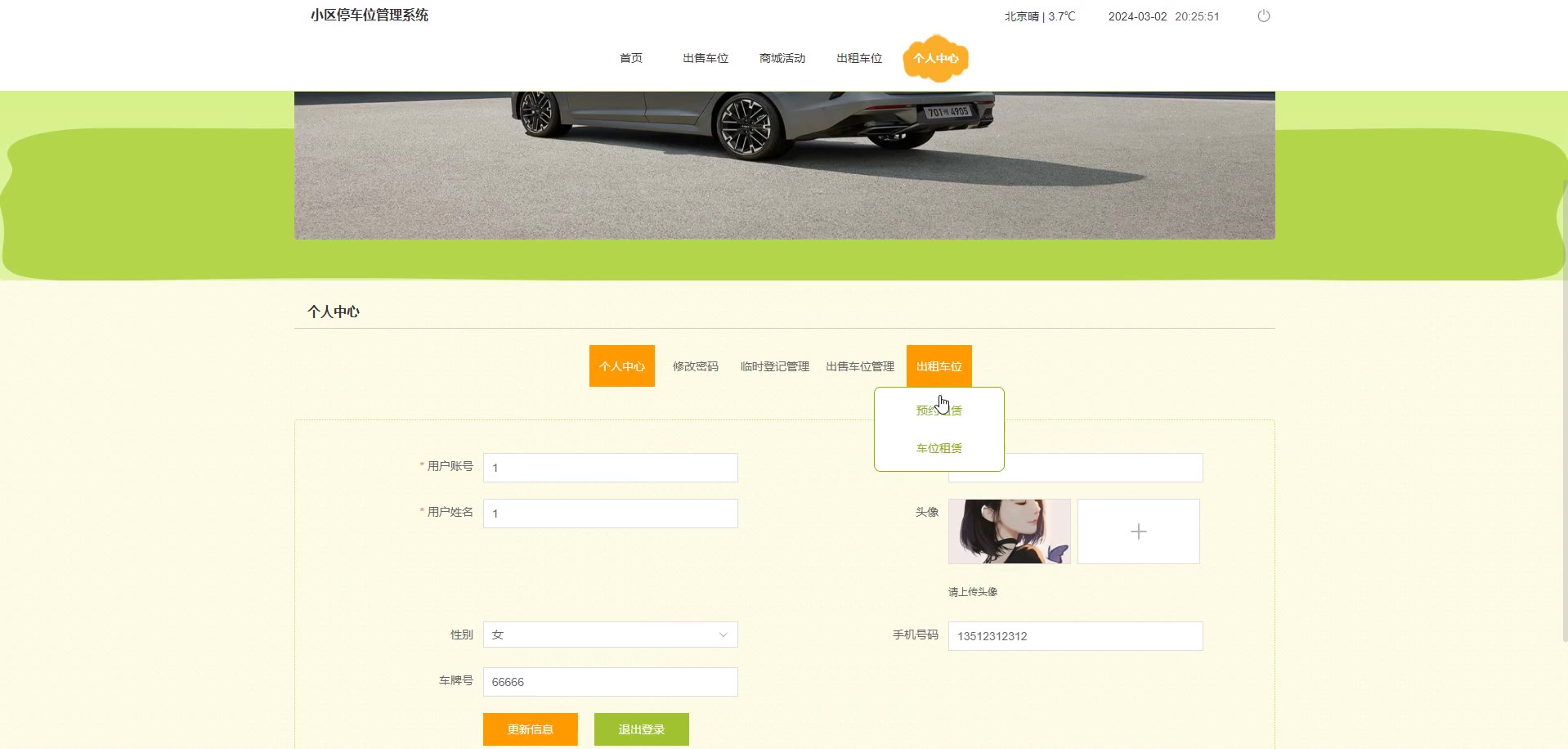The height and width of the screenshot is (749, 1568).
Task: Click the 手机号码 field
Action: [1076, 636]
